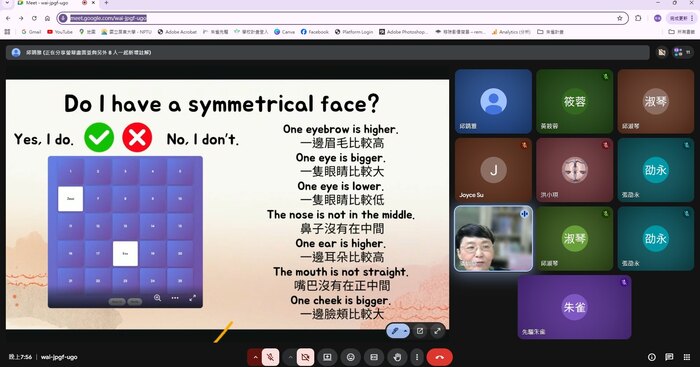700x367 pixels.
Task: Maximize the embedded grid activity
Action: coord(192,298)
